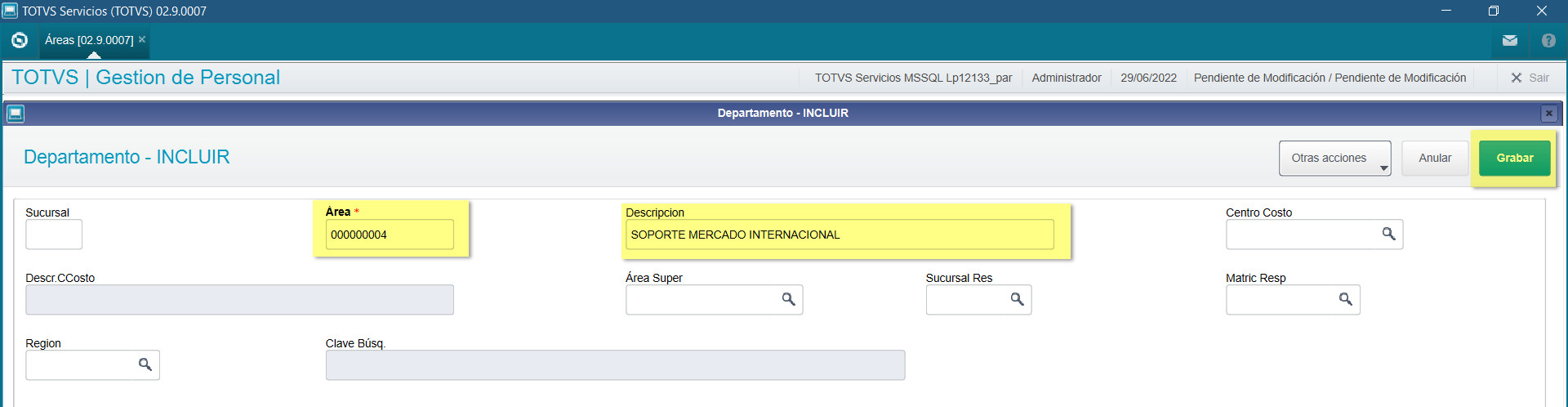1568x407 pixels.
Task: Click the Sair exit button
Action: pyautogui.click(x=1530, y=78)
